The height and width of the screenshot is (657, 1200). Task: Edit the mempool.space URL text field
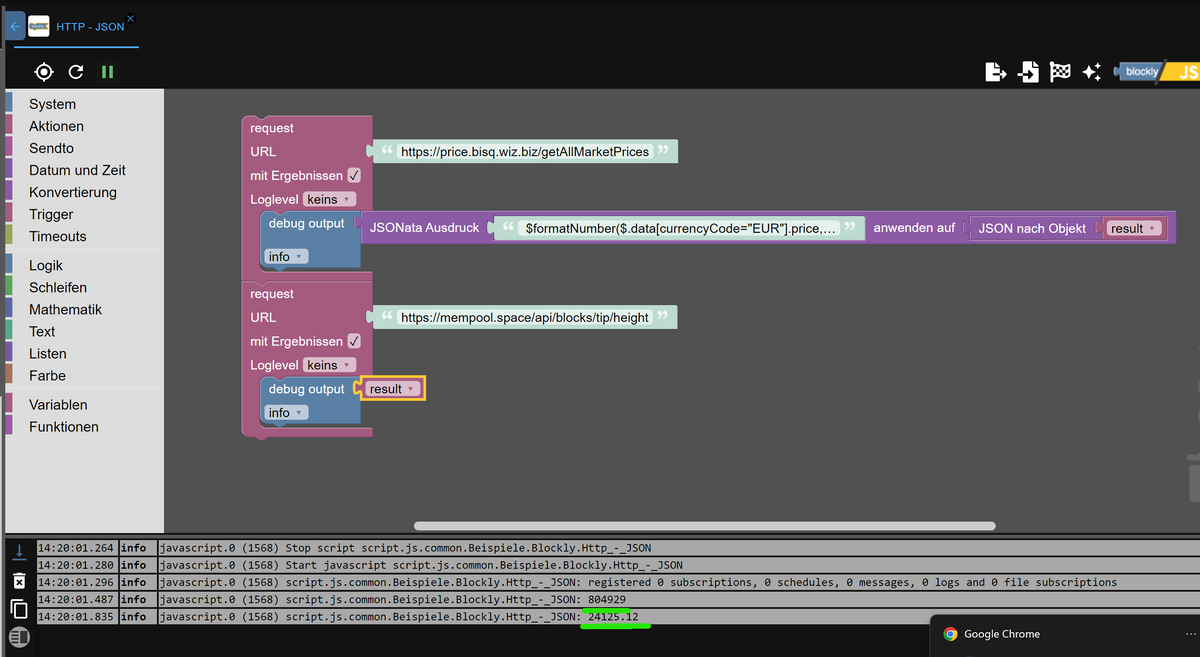pos(525,317)
